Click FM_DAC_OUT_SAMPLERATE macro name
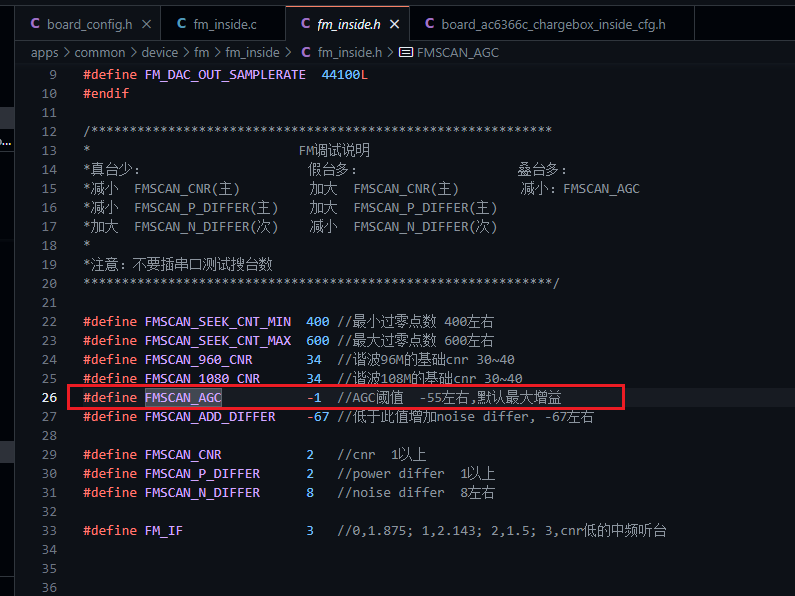795x596 pixels. tap(225, 75)
